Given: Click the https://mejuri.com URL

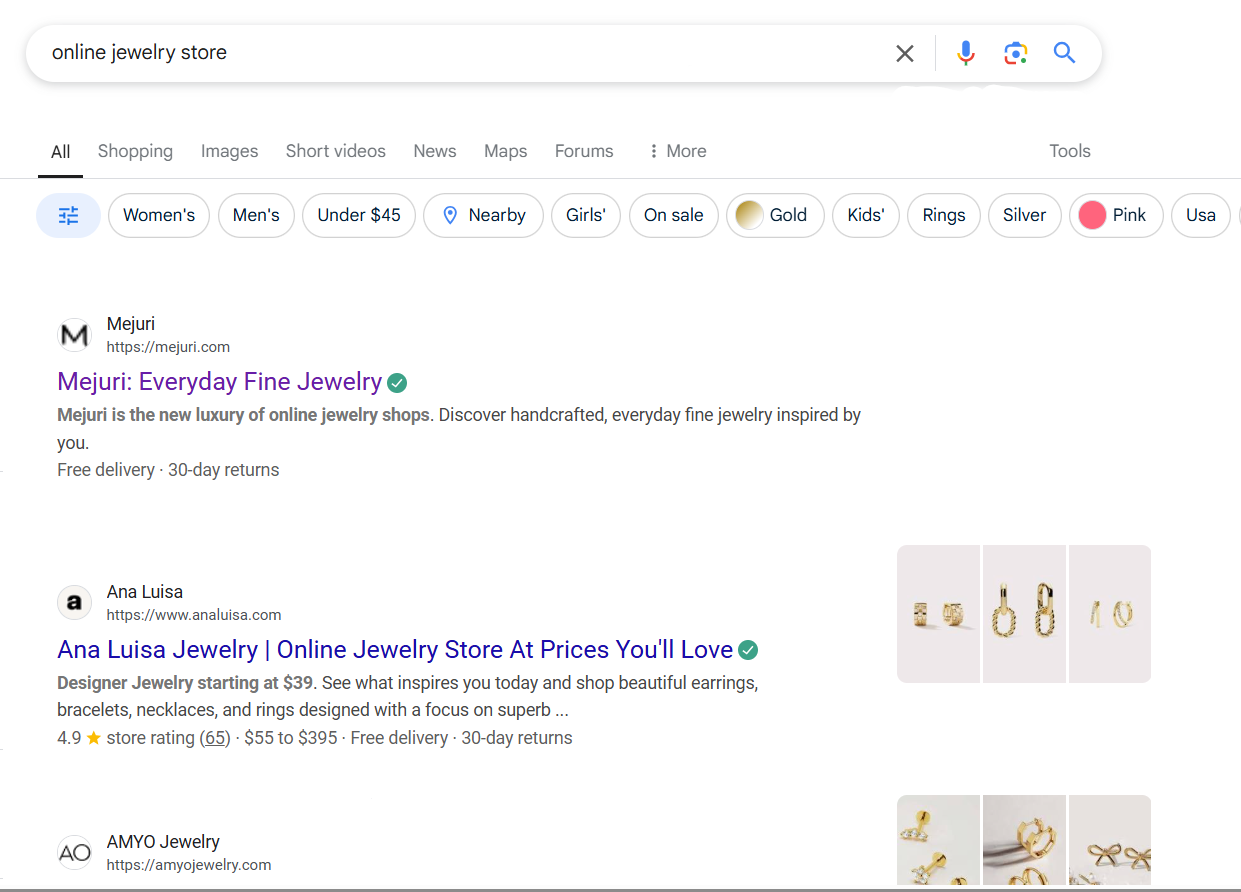Looking at the screenshot, I should tap(168, 347).
